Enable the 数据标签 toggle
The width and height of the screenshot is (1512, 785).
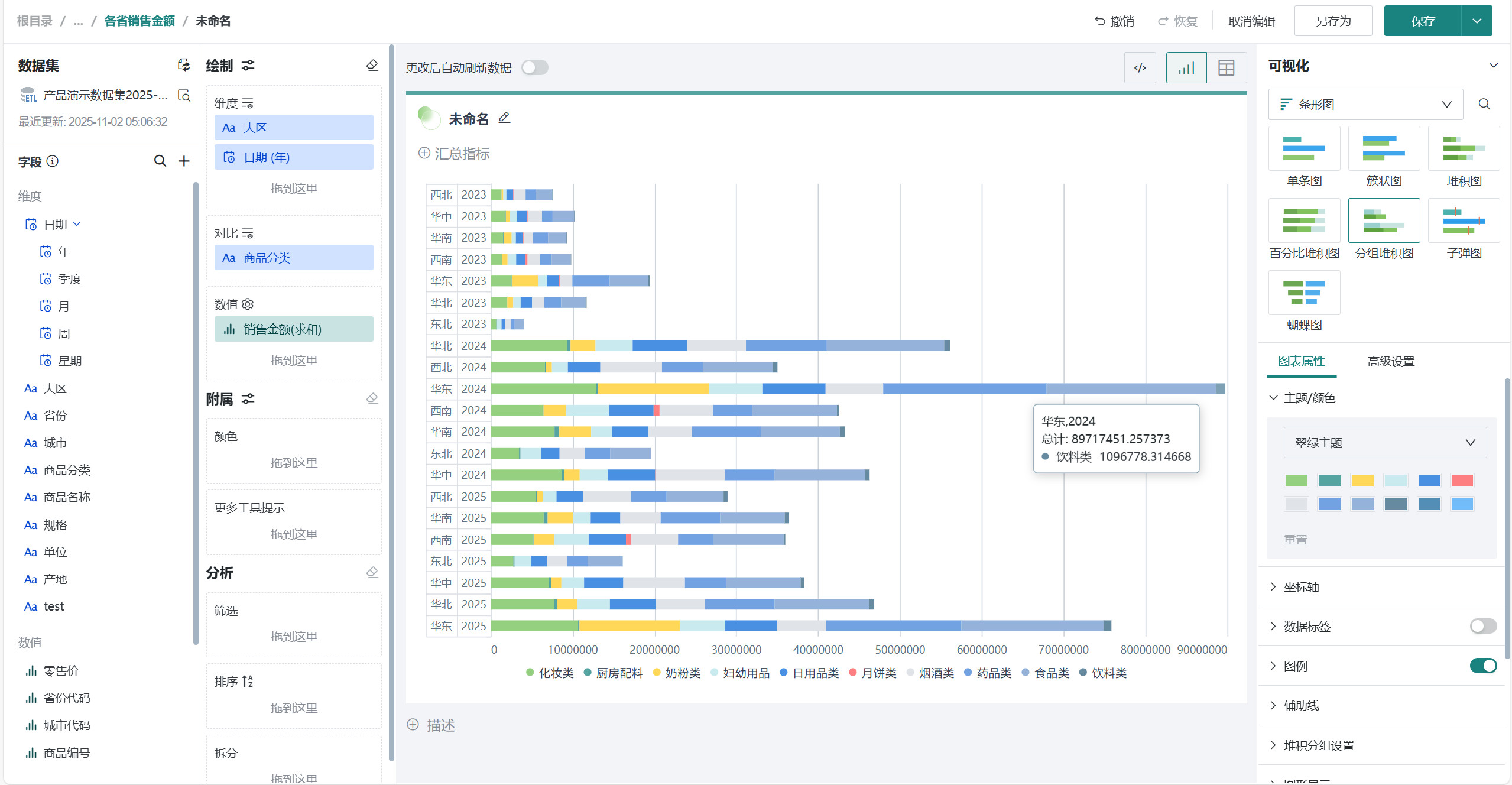click(1482, 626)
